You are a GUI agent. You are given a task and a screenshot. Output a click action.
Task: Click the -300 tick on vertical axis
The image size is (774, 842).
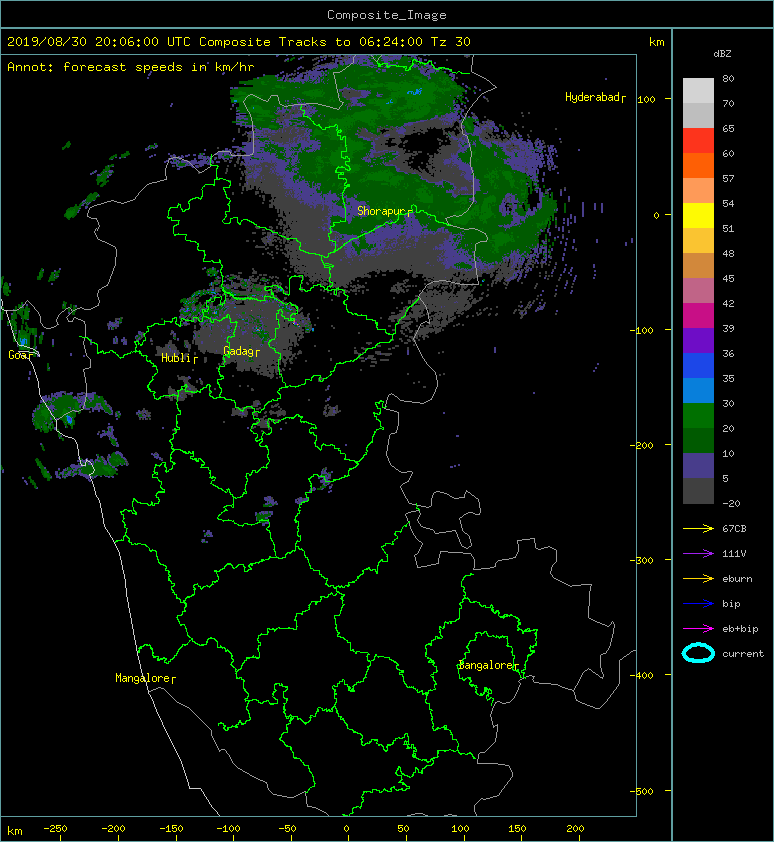tap(642, 560)
